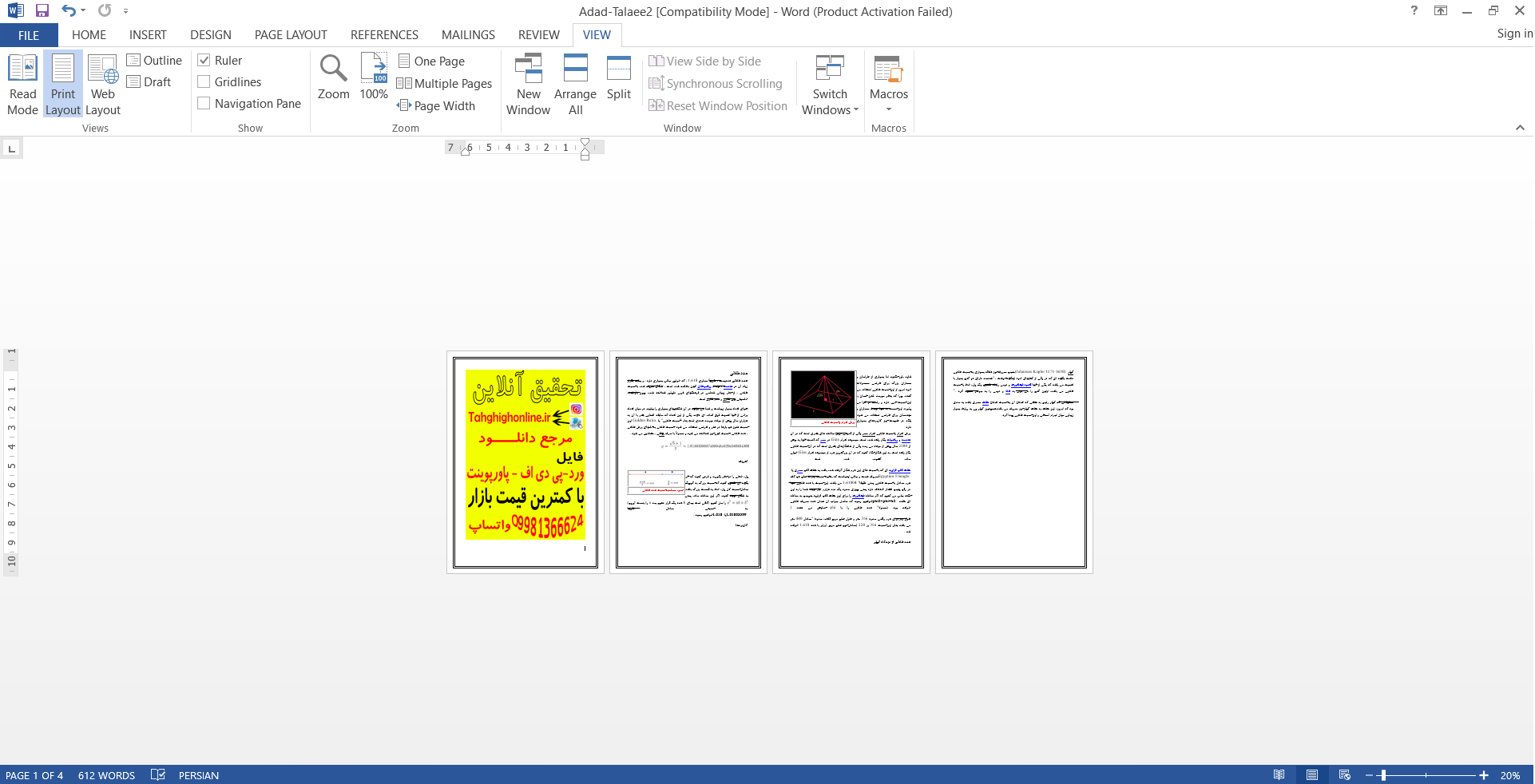Click the fourth page of the document
The width and height of the screenshot is (1535, 784).
point(1014,462)
